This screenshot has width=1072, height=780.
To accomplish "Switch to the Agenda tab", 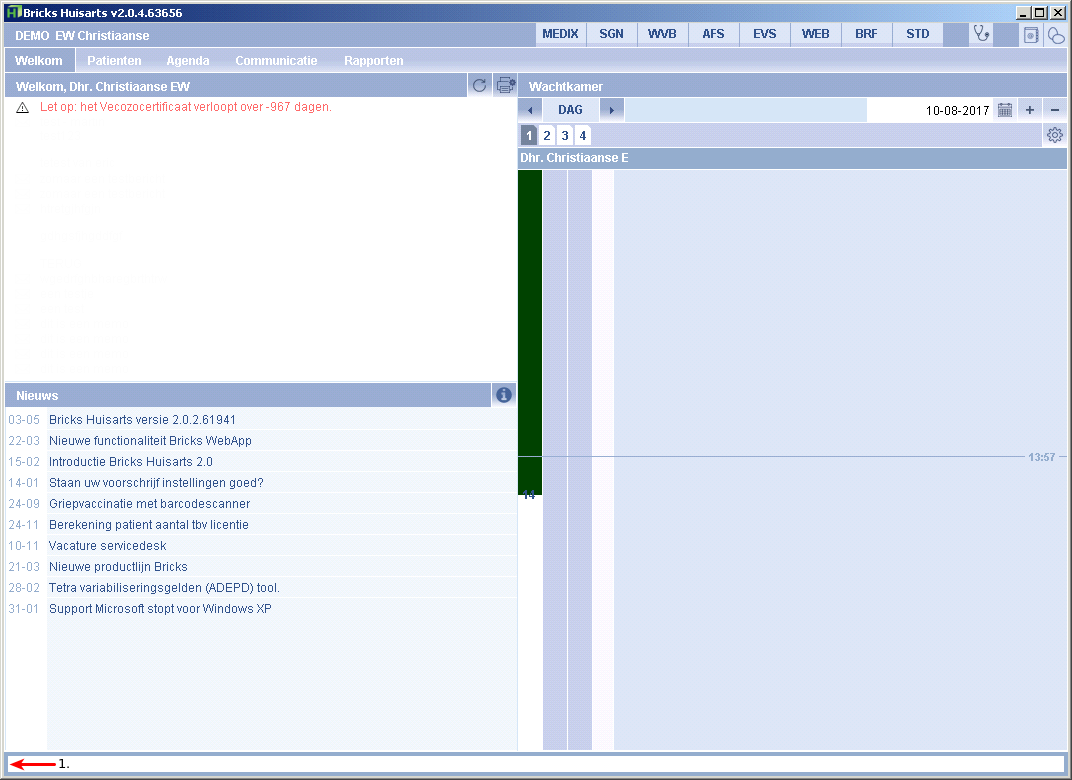I will (x=188, y=61).
